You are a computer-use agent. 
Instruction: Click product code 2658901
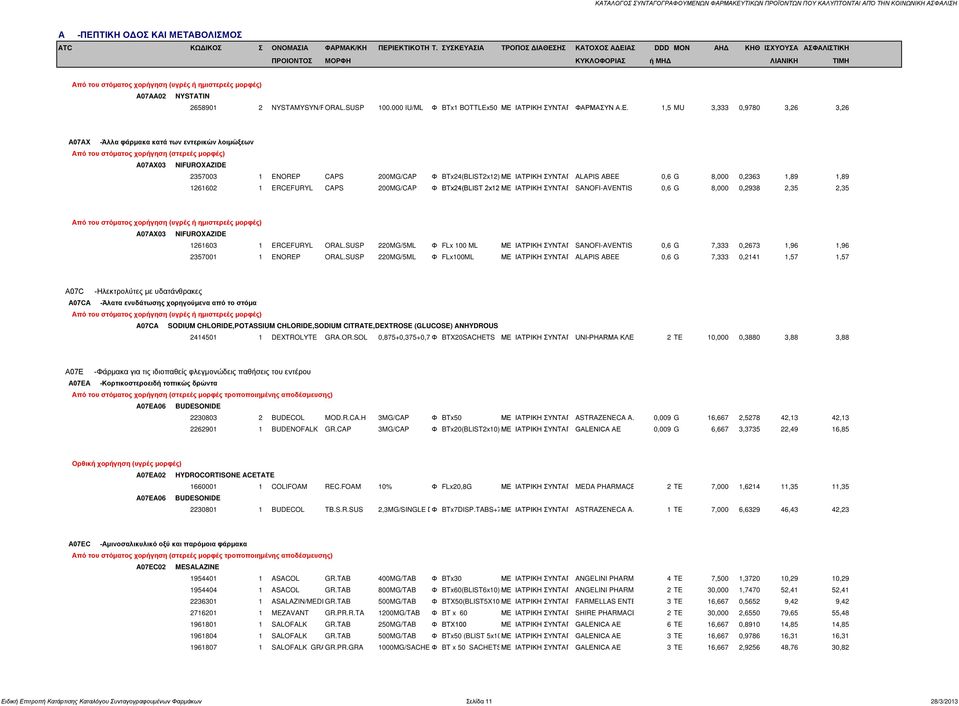point(203,108)
